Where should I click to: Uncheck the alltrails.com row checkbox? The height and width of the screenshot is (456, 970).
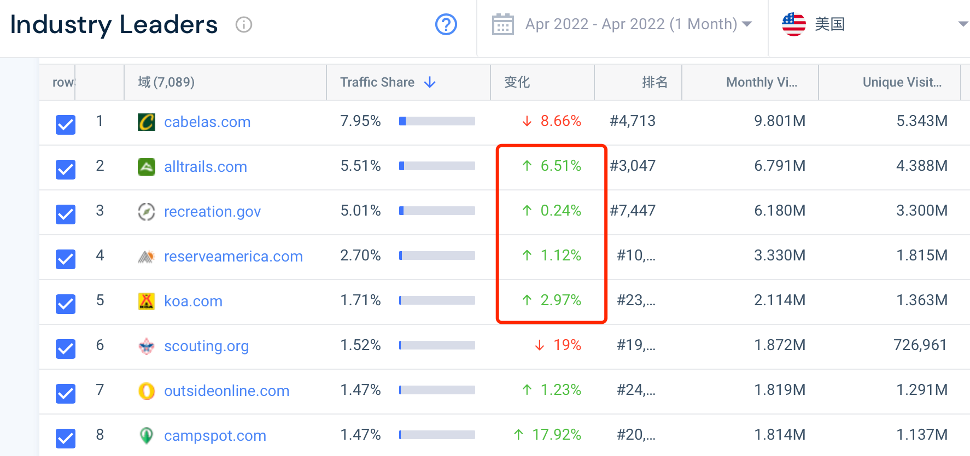click(66, 170)
